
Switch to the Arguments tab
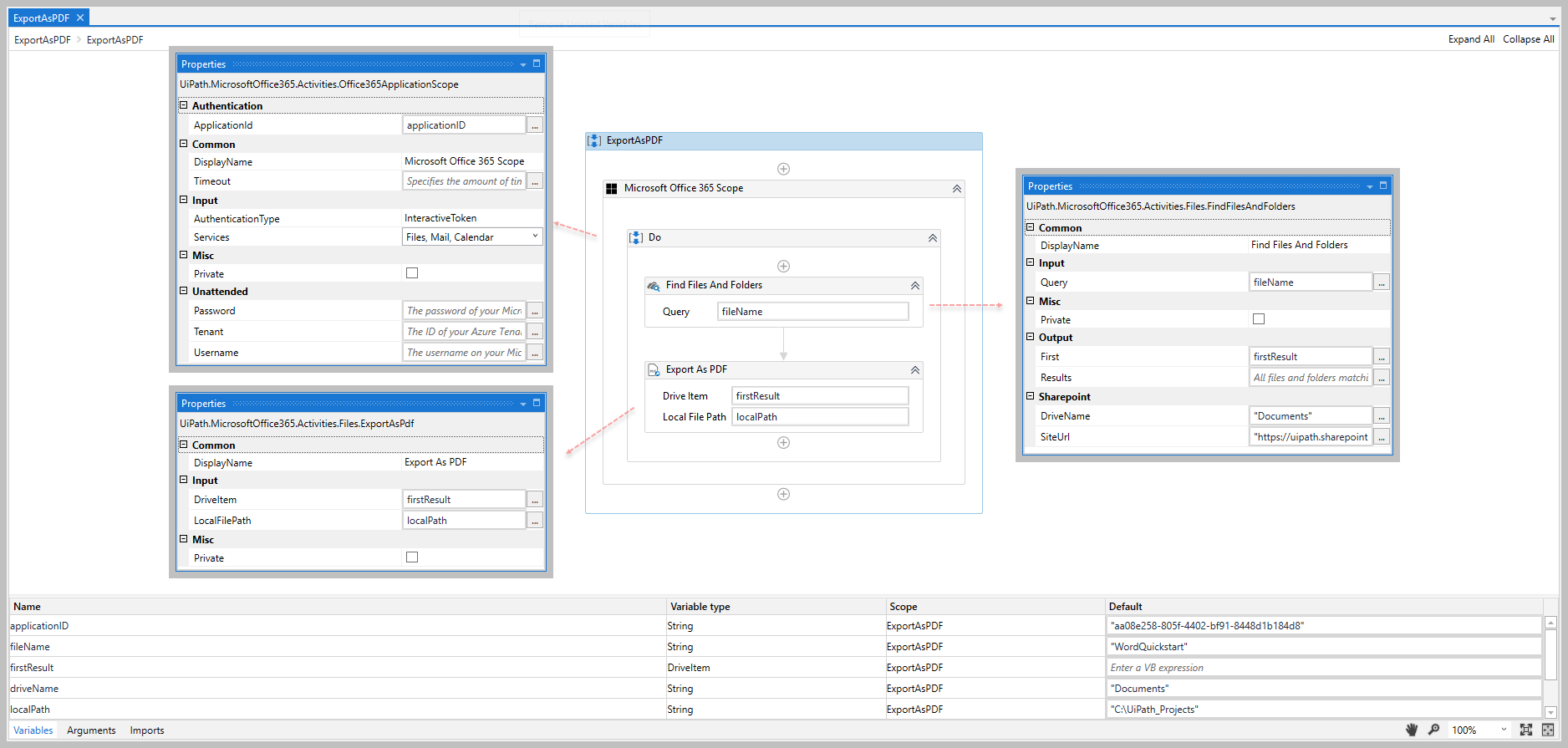tap(91, 730)
